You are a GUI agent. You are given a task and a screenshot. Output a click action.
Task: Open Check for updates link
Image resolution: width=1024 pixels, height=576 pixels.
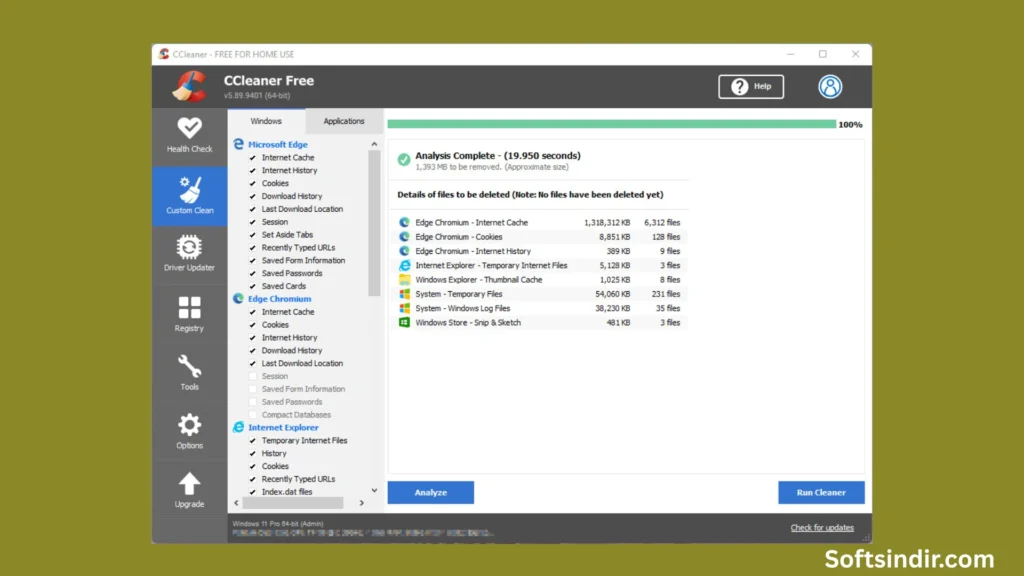[822, 527]
